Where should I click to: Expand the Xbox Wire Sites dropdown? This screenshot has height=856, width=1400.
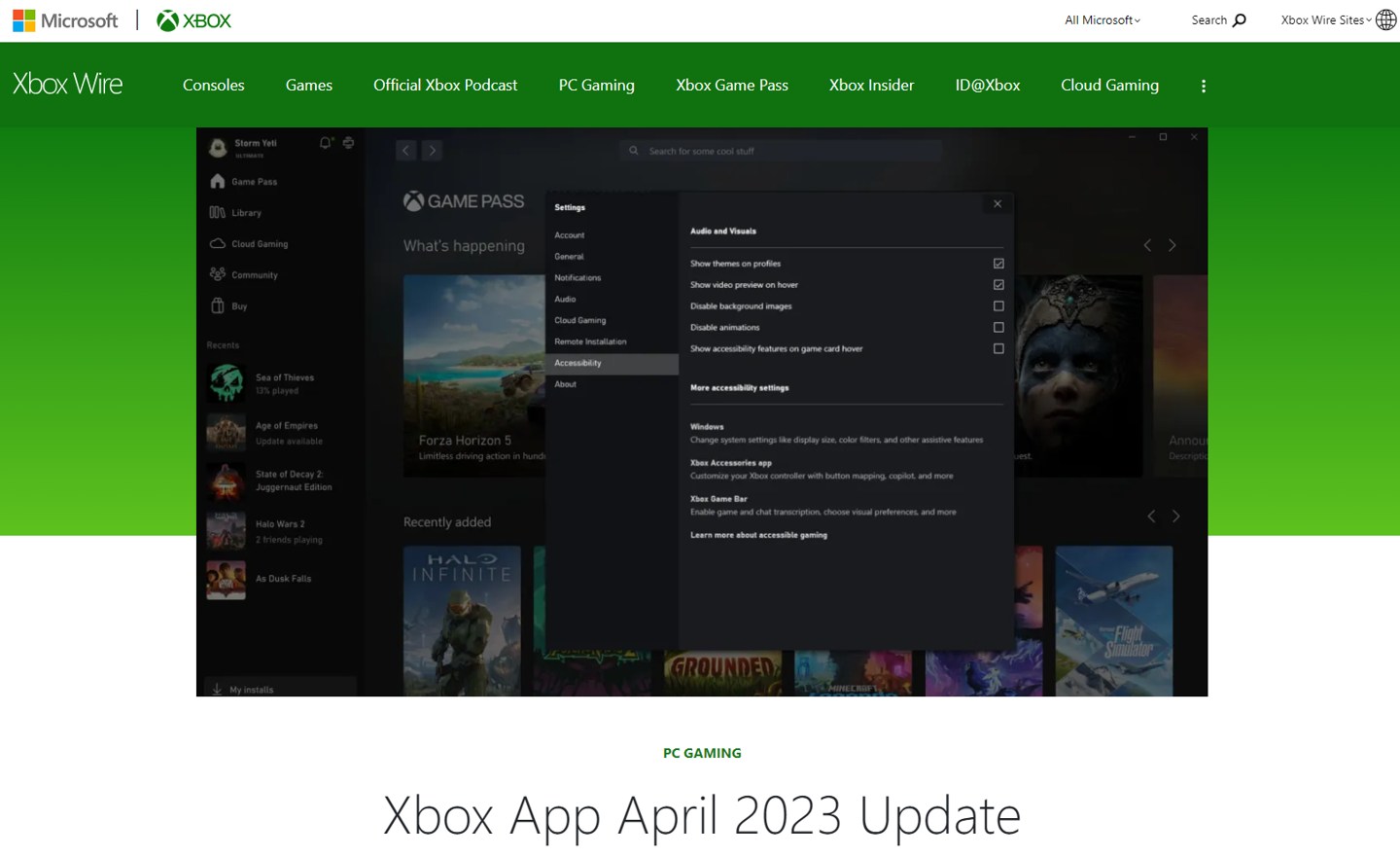(x=1325, y=20)
